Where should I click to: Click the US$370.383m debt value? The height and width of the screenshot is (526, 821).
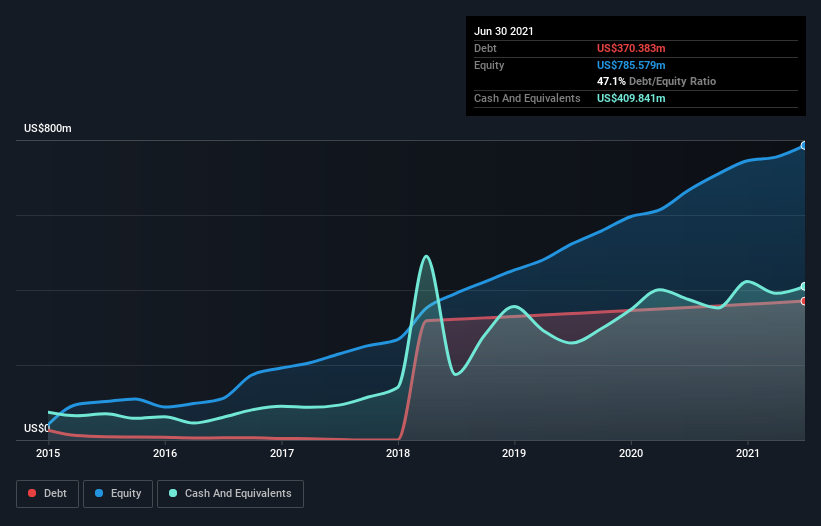[631, 48]
